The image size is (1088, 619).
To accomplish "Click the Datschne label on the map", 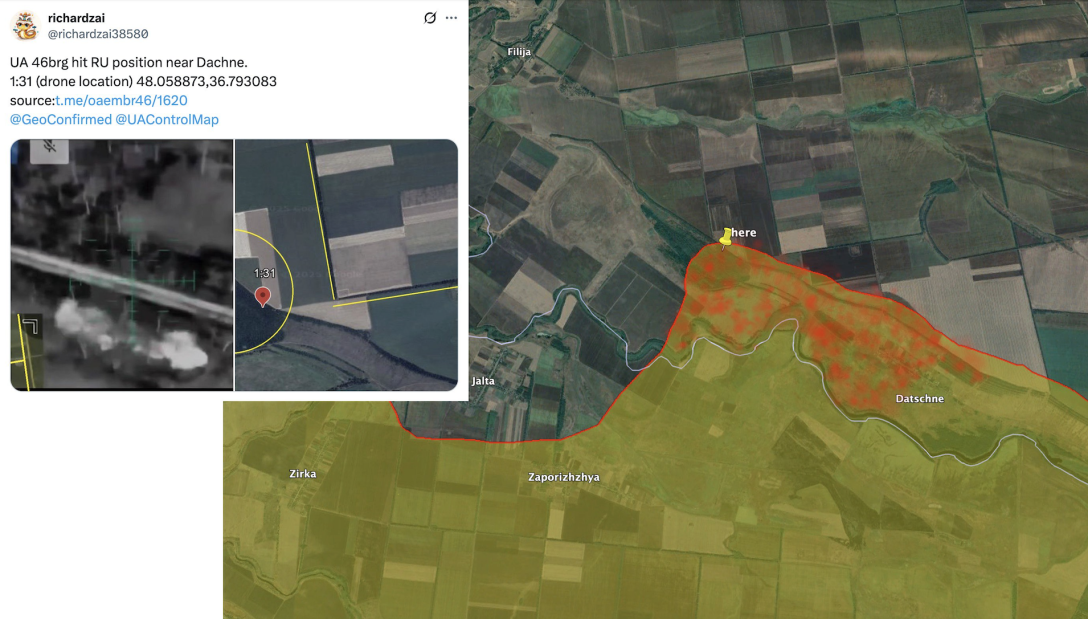I will (919, 399).
